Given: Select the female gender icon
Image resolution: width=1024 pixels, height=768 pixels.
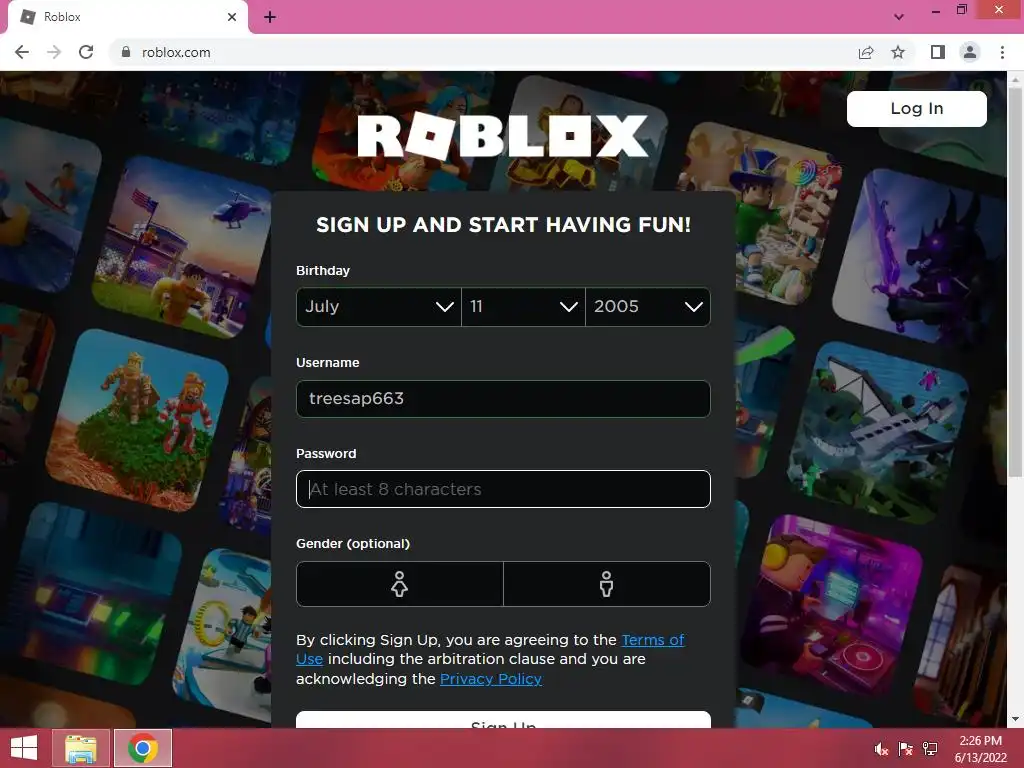Looking at the screenshot, I should pyautogui.click(x=400, y=584).
